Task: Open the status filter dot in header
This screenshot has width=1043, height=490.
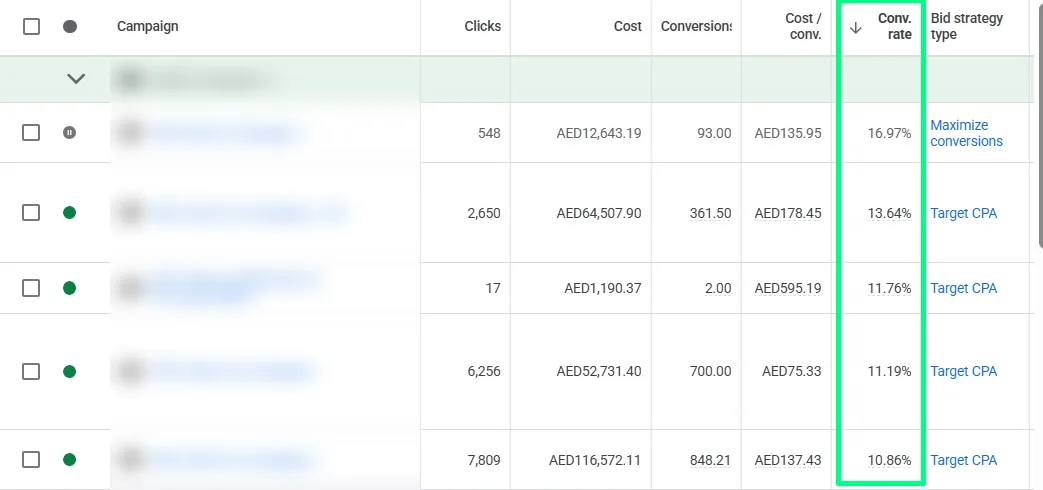Action: (70, 27)
